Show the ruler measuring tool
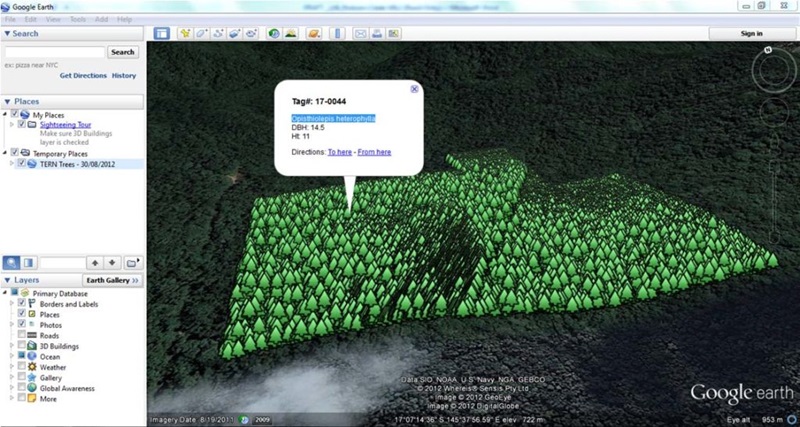This screenshot has height=427, width=800. pos(337,34)
